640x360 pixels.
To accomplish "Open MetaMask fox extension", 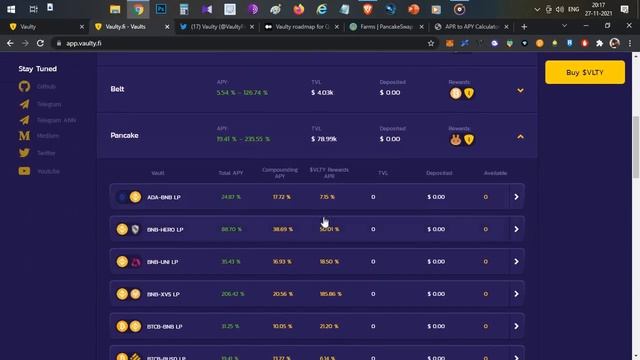I will [449, 43].
